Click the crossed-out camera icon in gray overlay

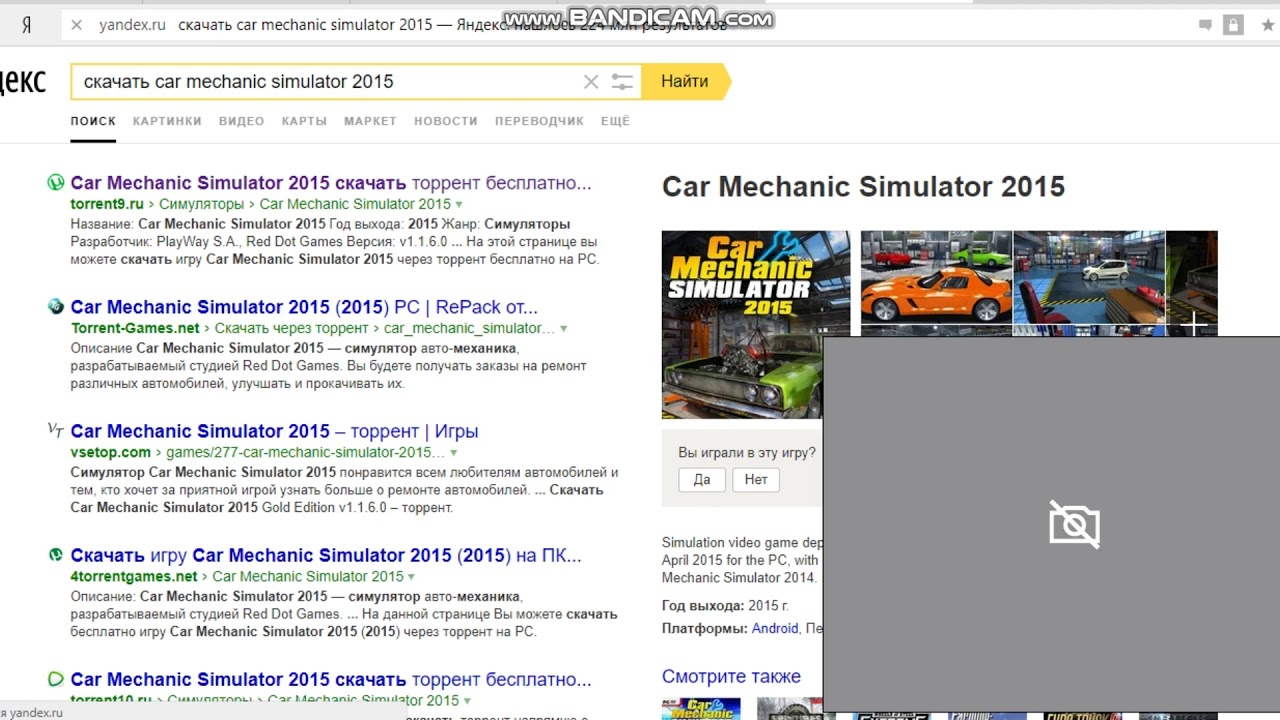point(1074,525)
